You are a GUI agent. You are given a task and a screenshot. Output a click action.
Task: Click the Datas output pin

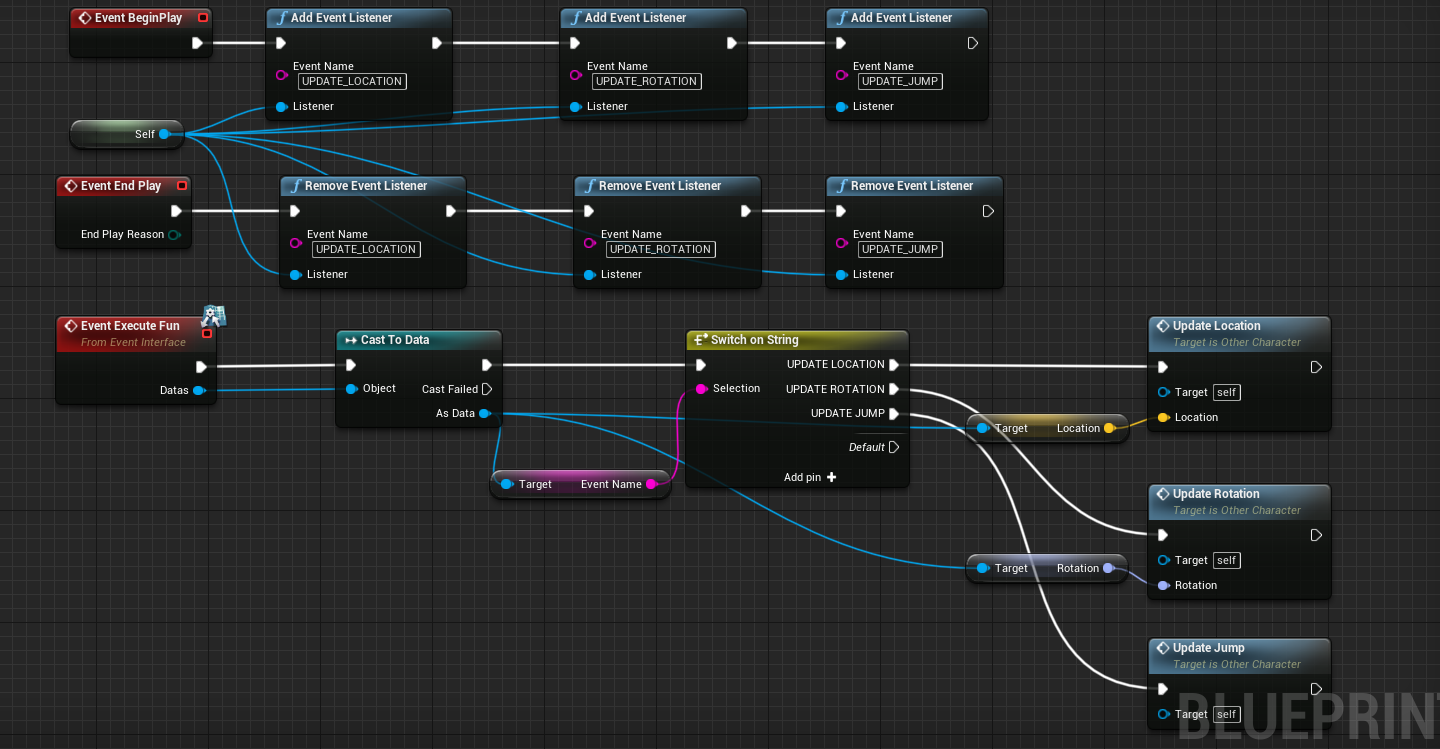tap(198, 391)
